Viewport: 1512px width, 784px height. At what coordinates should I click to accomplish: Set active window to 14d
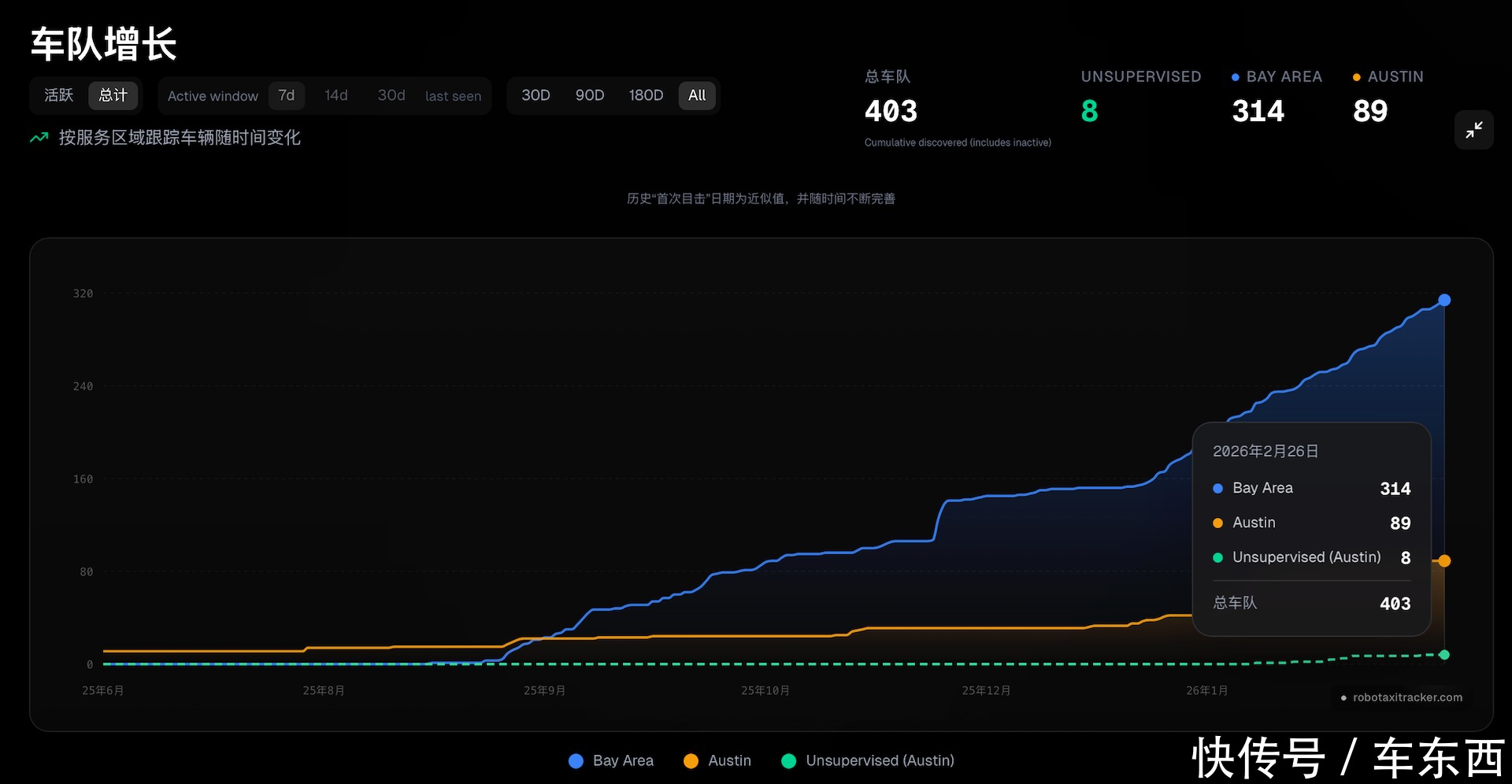(x=336, y=95)
